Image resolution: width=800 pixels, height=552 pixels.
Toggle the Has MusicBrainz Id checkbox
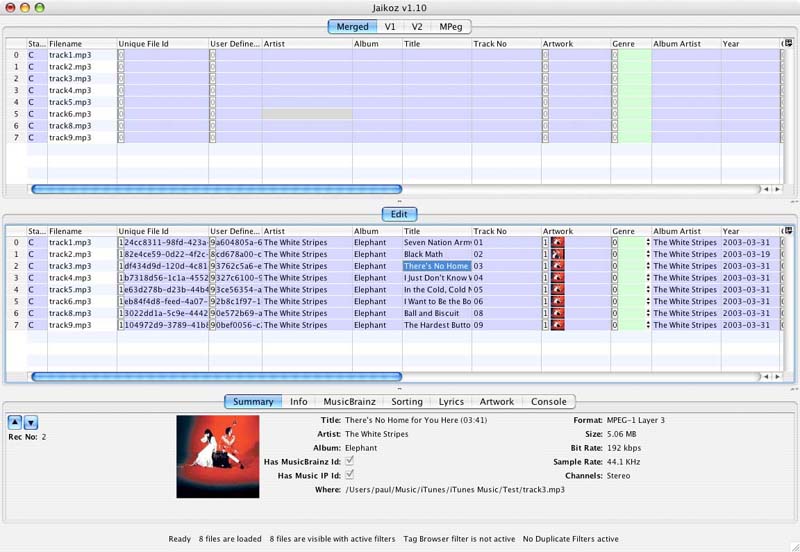click(349, 461)
